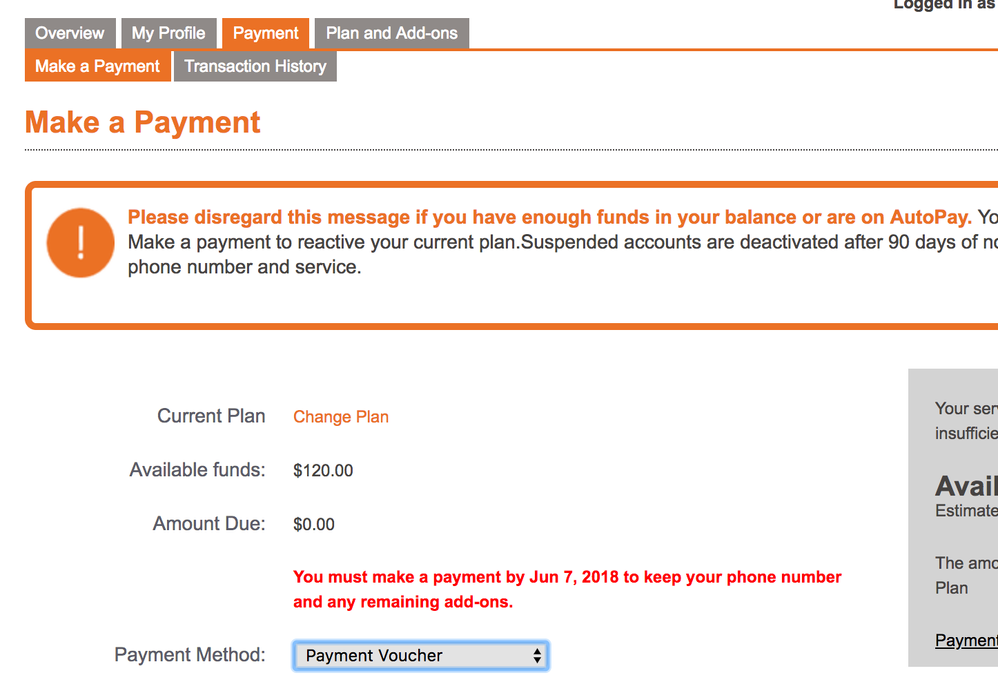Click the underlined Payment link in gray sidebar
Screen dimensions: 998x689
[x=966, y=640]
